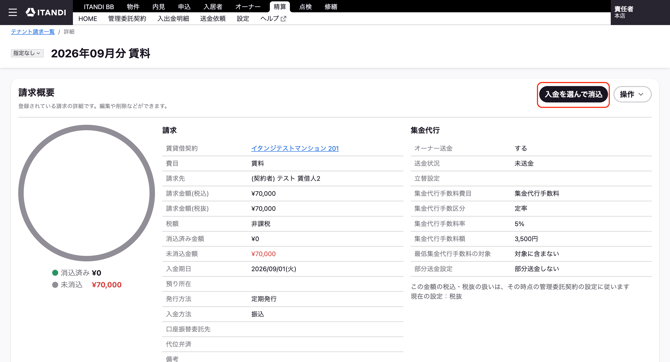Click the 入金期日 value 2026/09/01(火)
This screenshot has width=670, height=362.
[x=273, y=269]
